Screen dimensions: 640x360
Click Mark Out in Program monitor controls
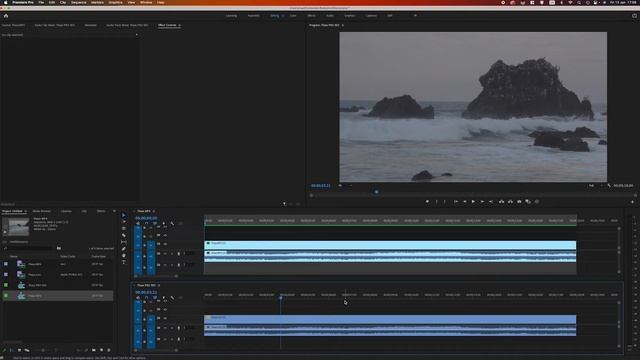click(x=445, y=202)
